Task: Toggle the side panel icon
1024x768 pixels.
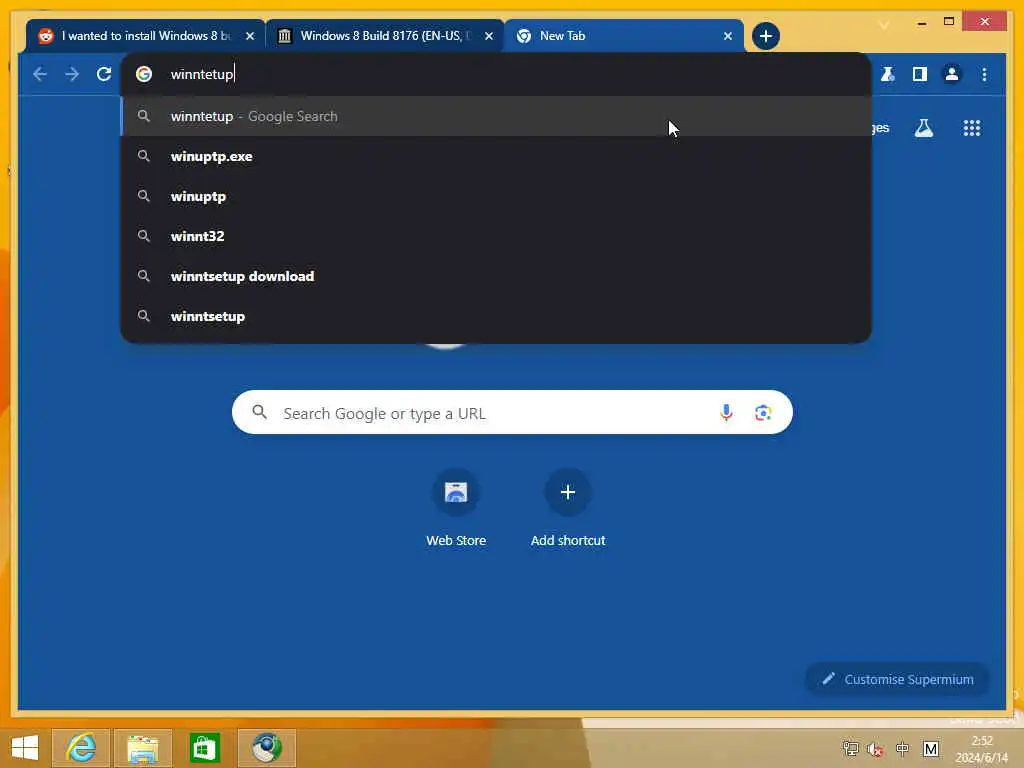Action: click(x=920, y=74)
